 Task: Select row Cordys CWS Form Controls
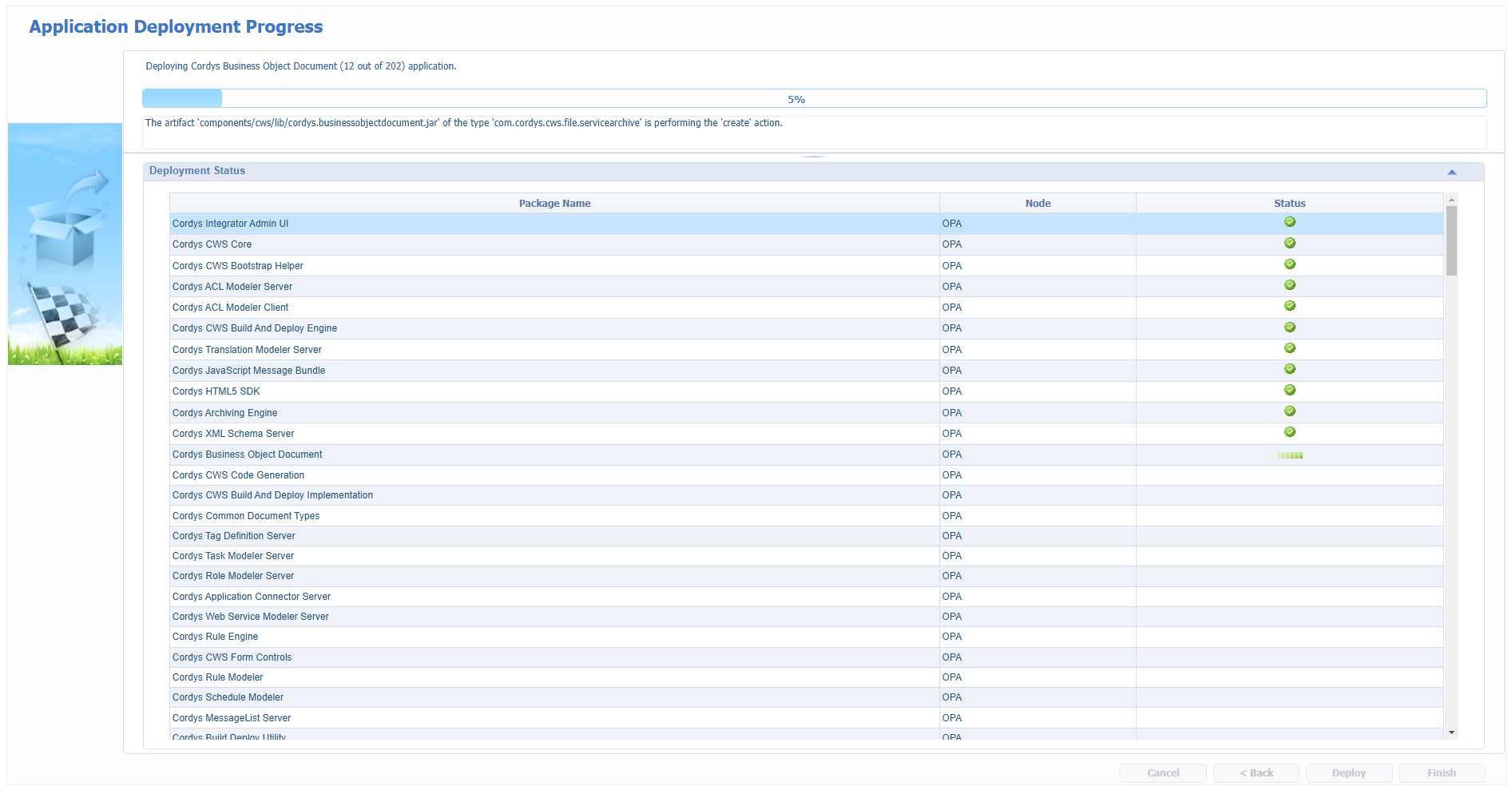807,657
